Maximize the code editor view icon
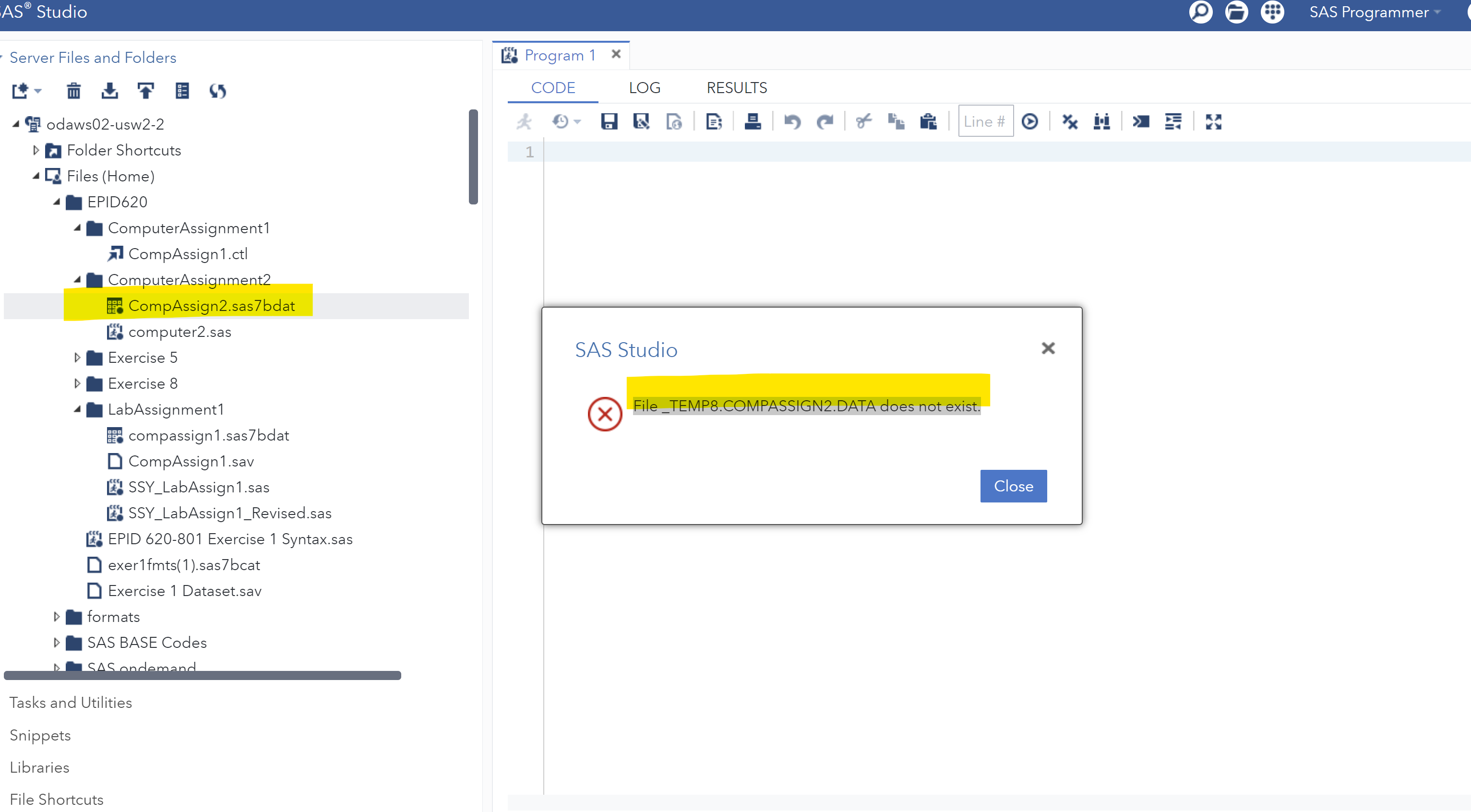The height and width of the screenshot is (812, 1471). click(1213, 121)
